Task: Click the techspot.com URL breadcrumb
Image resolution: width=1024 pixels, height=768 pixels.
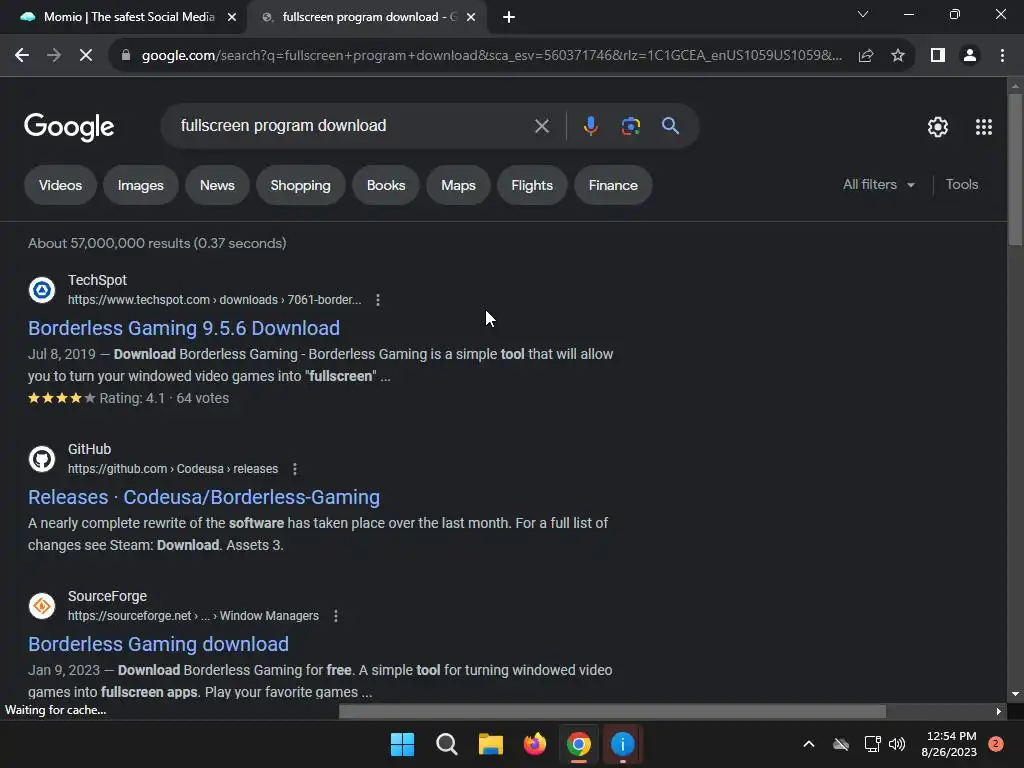Action: pos(214,300)
